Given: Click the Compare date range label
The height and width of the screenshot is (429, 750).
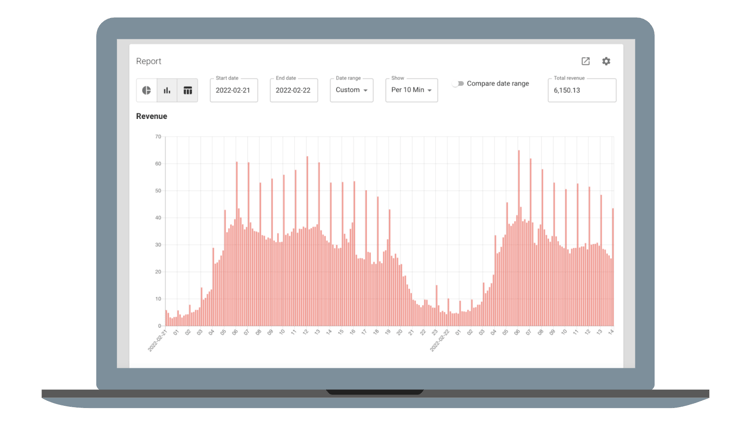Looking at the screenshot, I should (498, 83).
